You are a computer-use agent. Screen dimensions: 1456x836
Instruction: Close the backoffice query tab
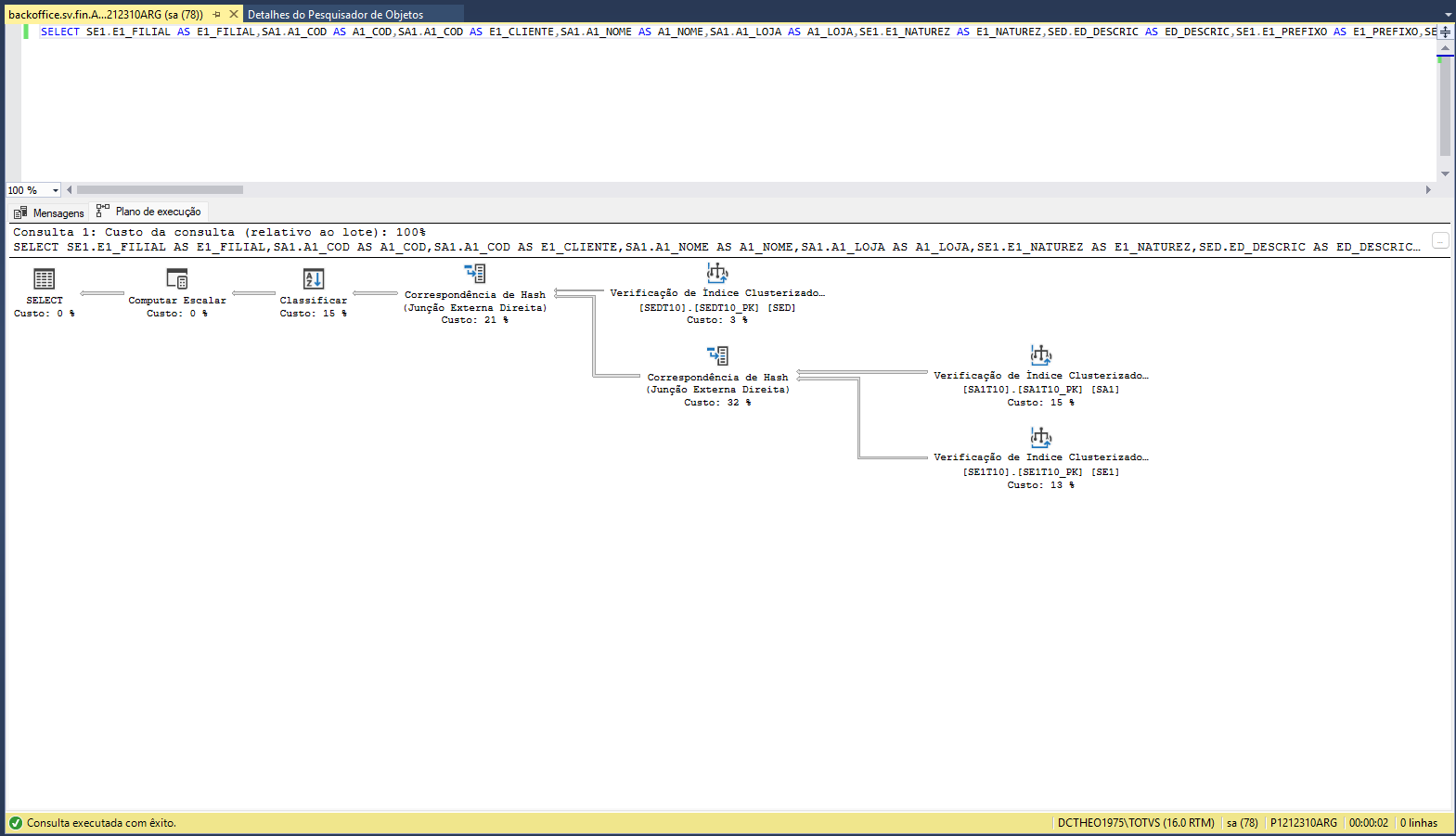point(234,14)
